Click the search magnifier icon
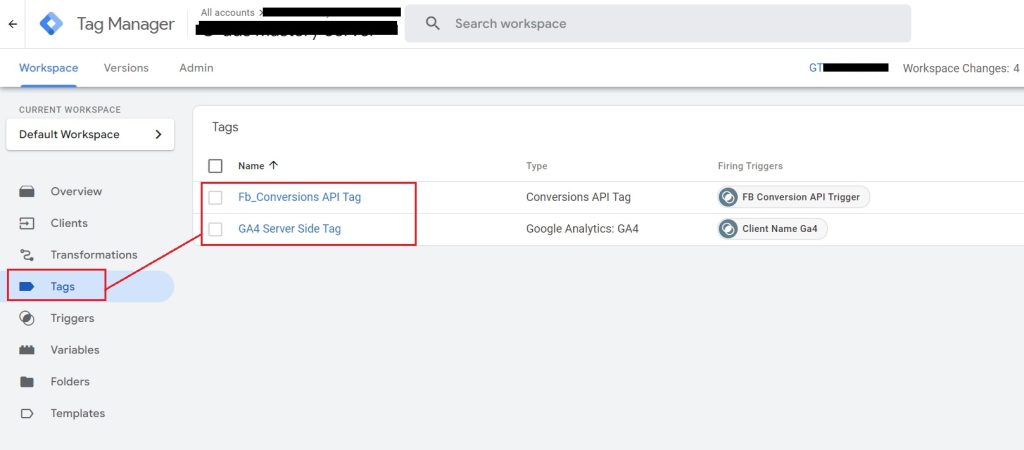The width and height of the screenshot is (1024, 450). (432, 24)
